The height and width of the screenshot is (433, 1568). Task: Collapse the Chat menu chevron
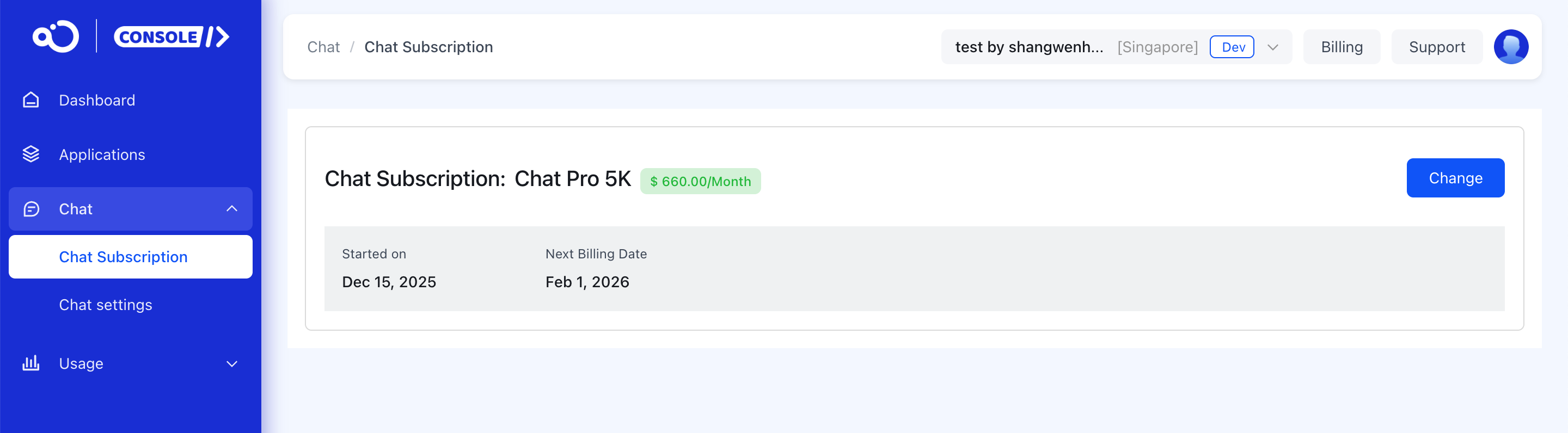click(232, 208)
